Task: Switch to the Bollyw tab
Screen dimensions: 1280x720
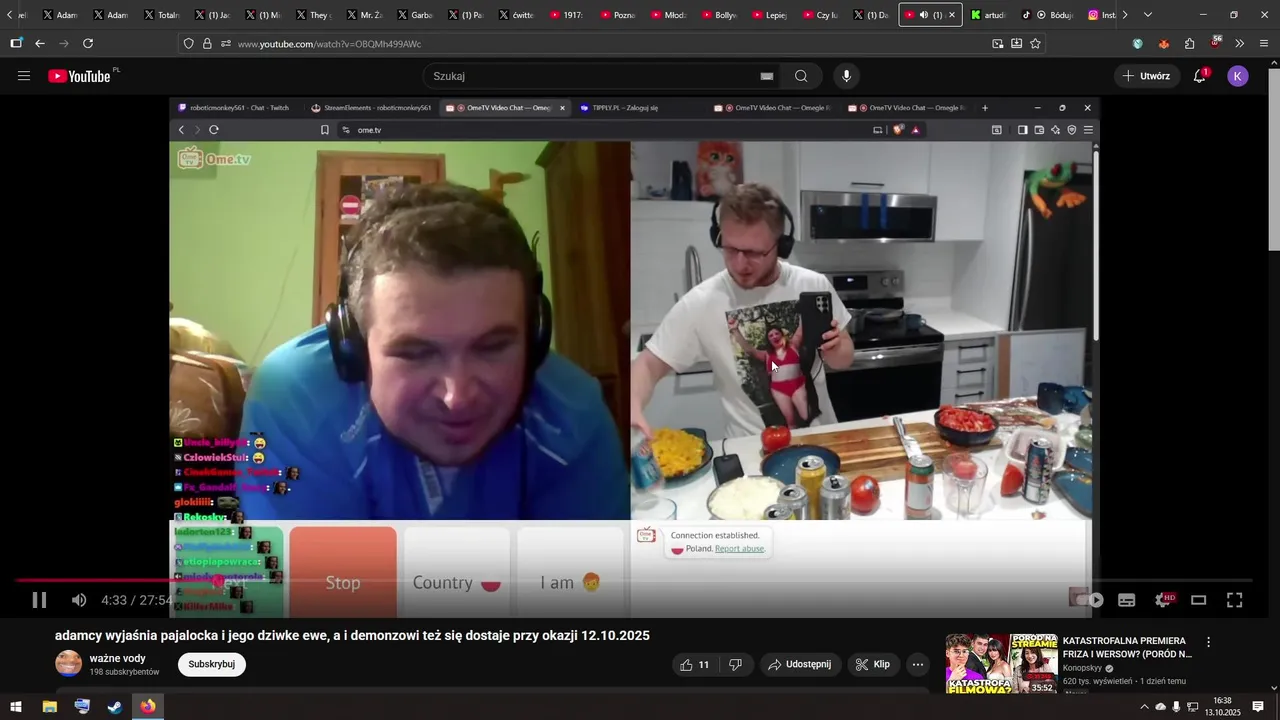Action: coord(720,15)
